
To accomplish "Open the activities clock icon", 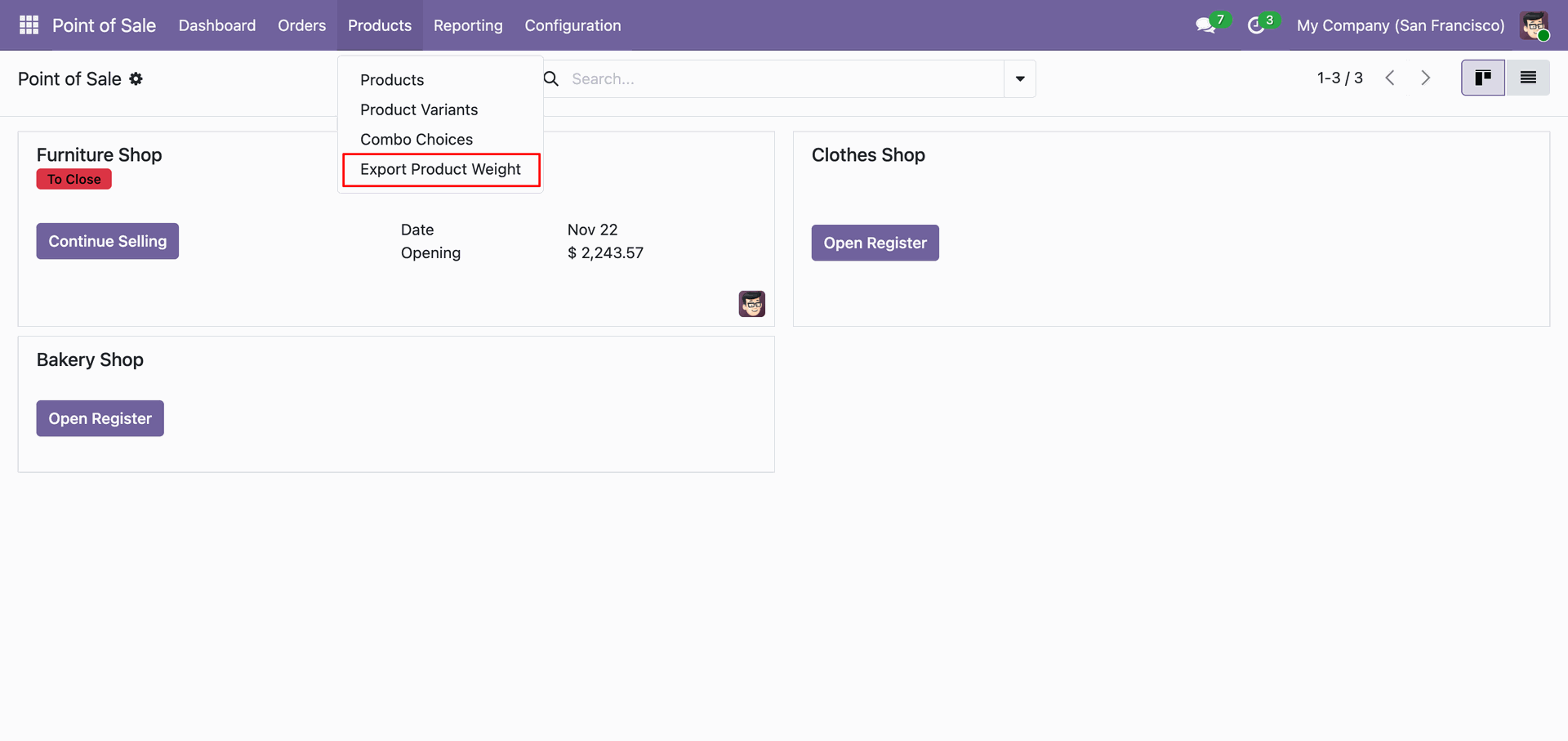I will 1256,25.
